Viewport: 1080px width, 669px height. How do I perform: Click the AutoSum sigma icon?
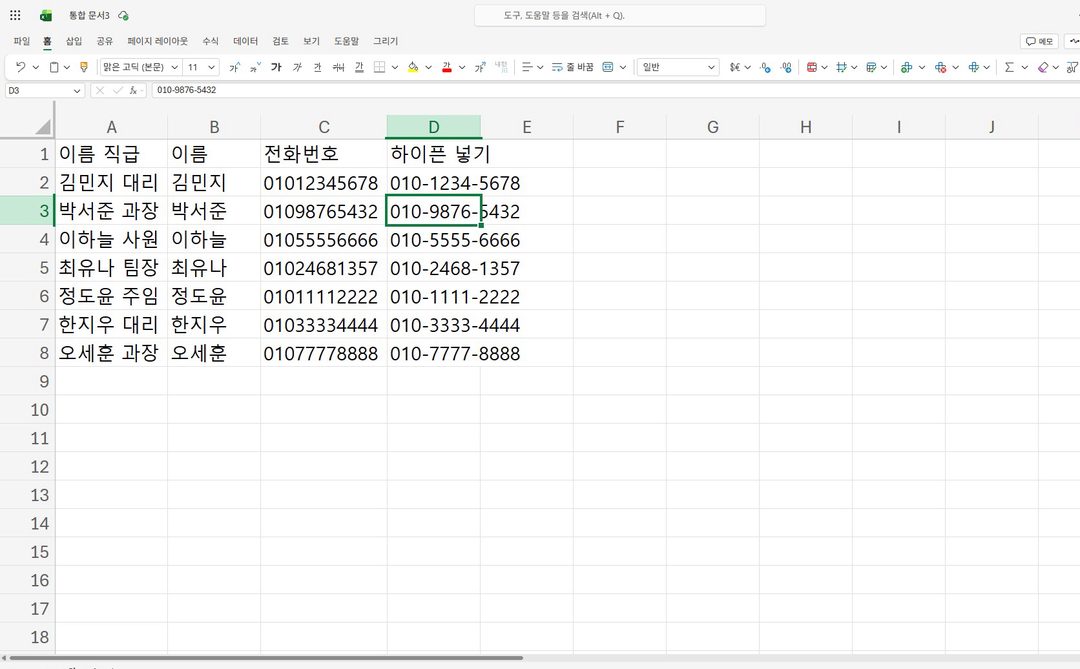[x=1009, y=67]
